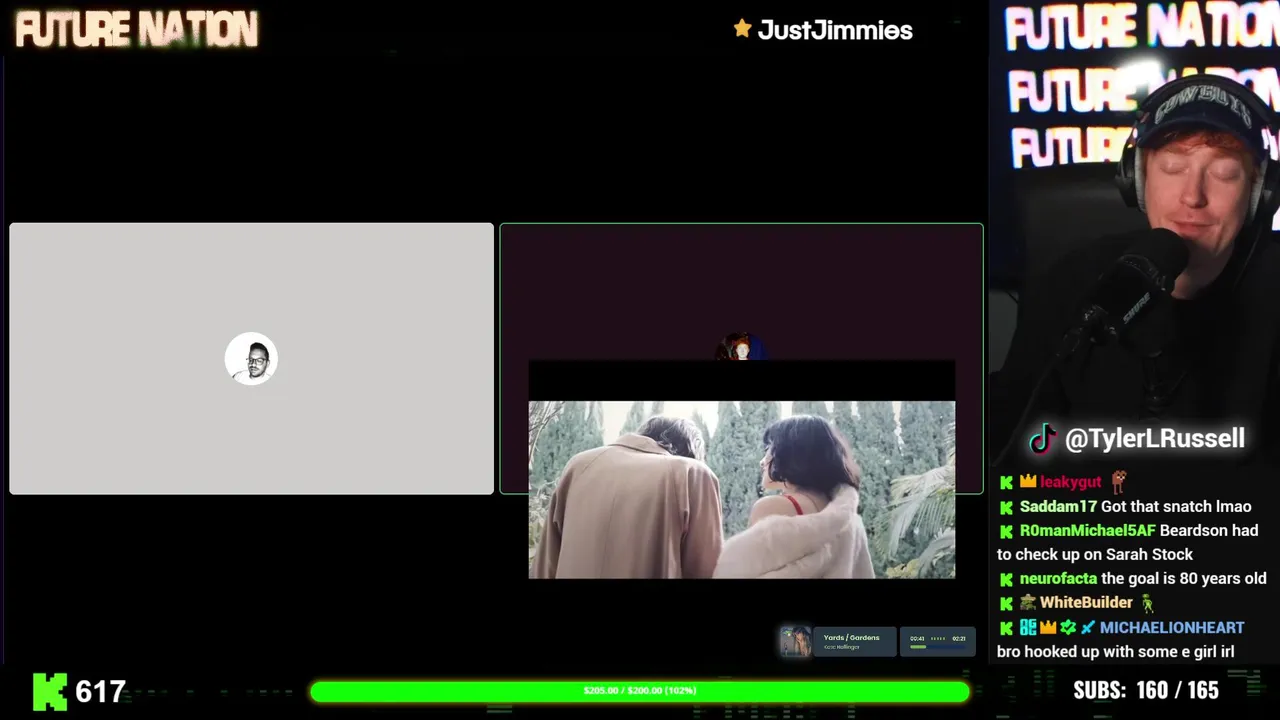
Task: Click the OG badge before MICHAELIONHEART
Action: pyautogui.click(x=1028, y=628)
